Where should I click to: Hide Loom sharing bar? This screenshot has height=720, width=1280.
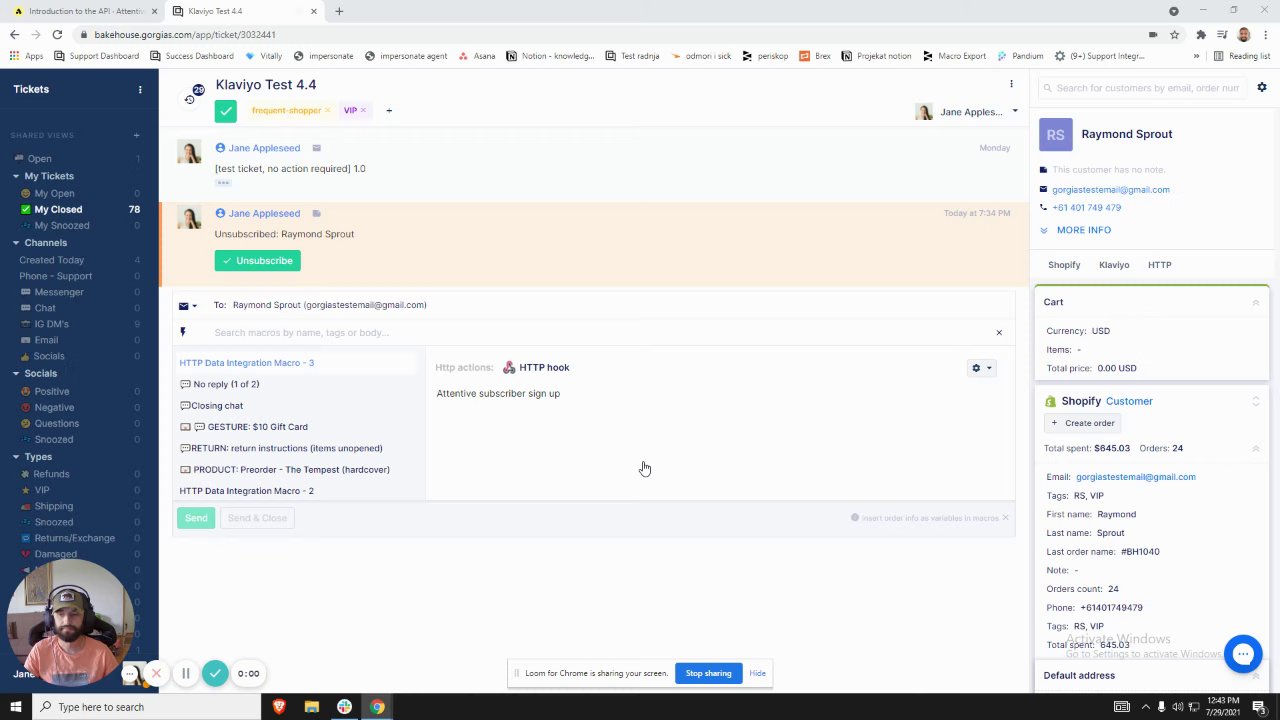coord(757,674)
